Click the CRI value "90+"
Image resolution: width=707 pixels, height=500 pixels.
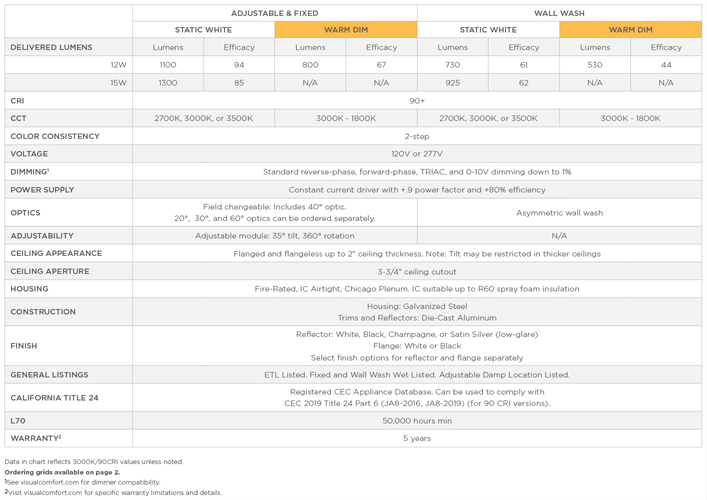(x=416, y=100)
